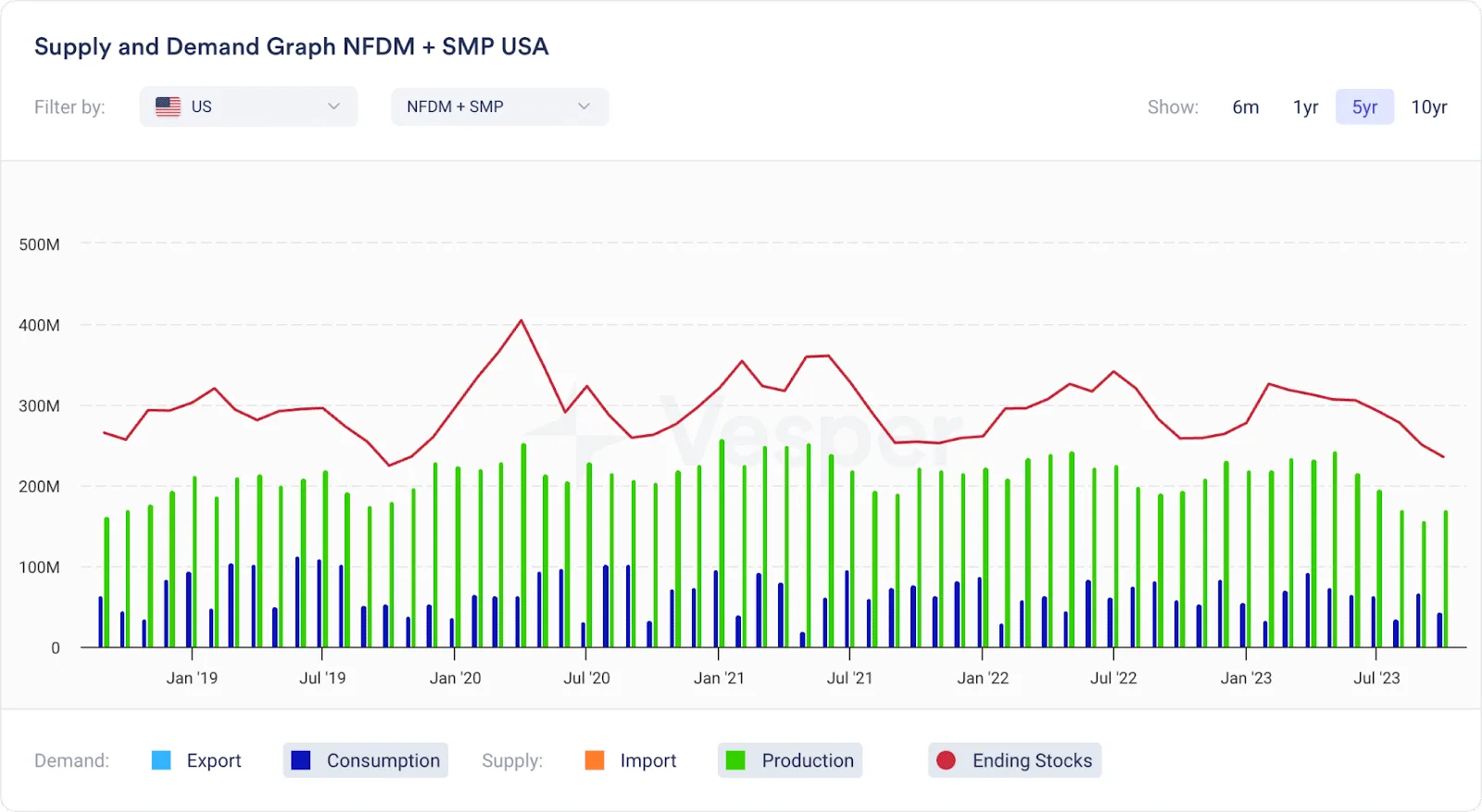Click the Jul '22 axis label
1482x812 pixels.
(x=1113, y=678)
